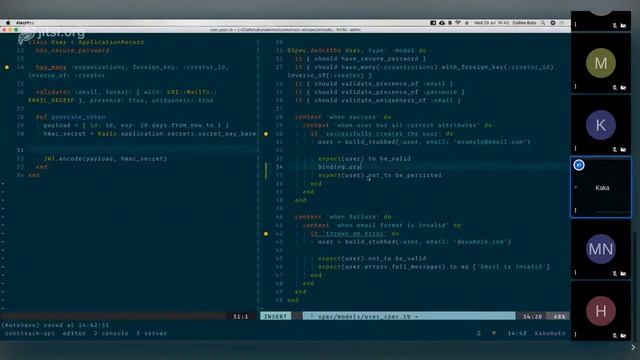This screenshot has width=640, height=360.
Task: Select participant K's thumbnail
Action: pyautogui.click(x=601, y=125)
